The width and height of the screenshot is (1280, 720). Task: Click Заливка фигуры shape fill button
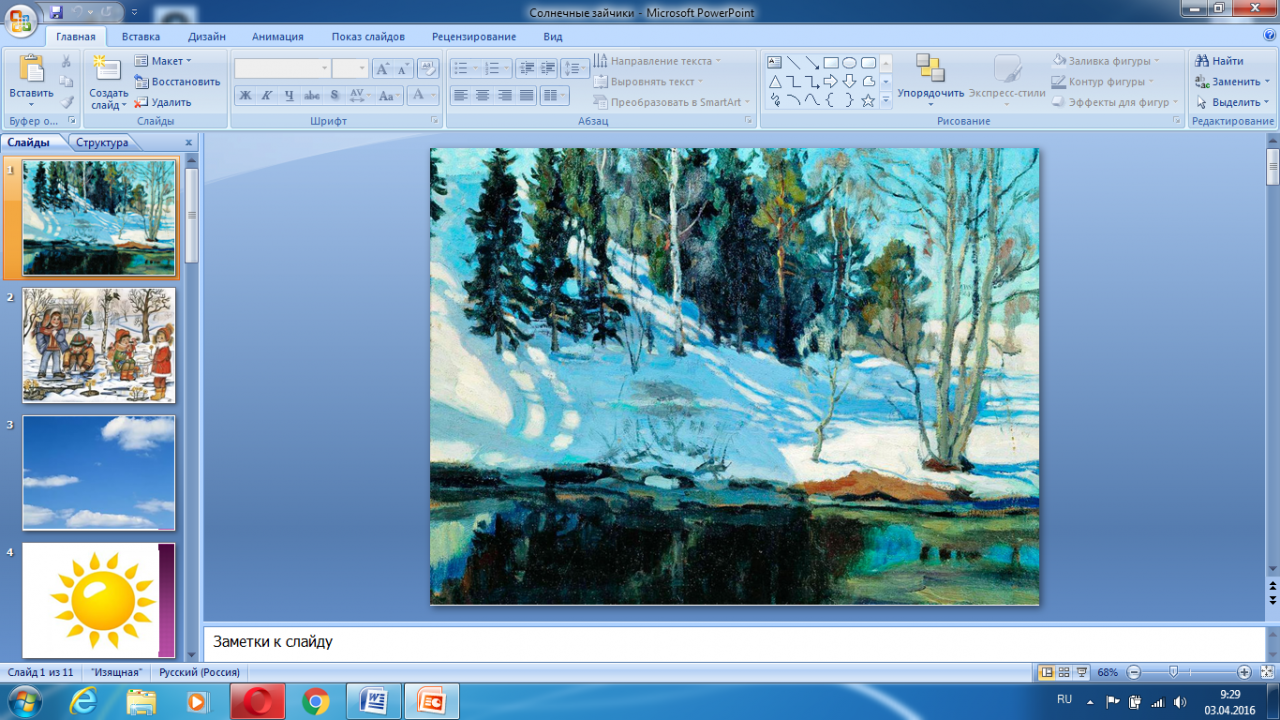[x=1106, y=61]
